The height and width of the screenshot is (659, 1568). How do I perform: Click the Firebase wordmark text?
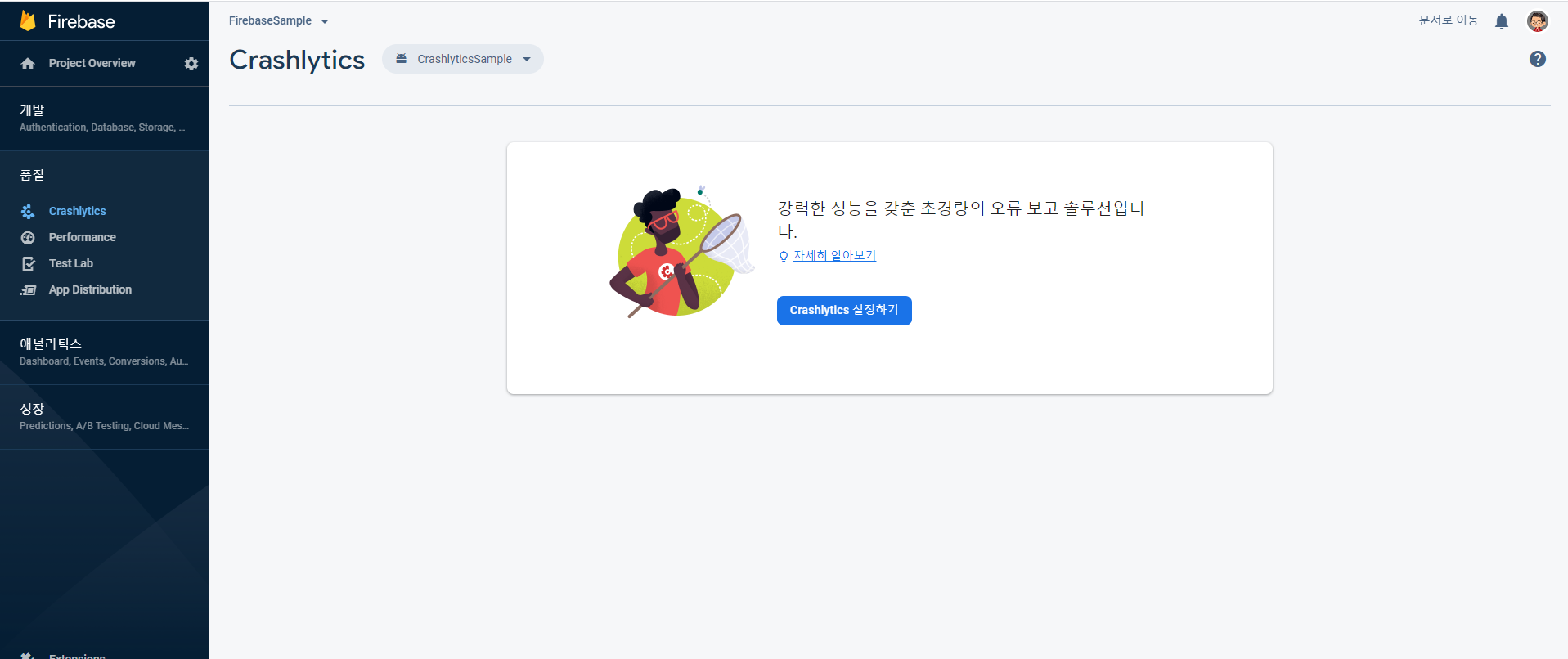(81, 21)
